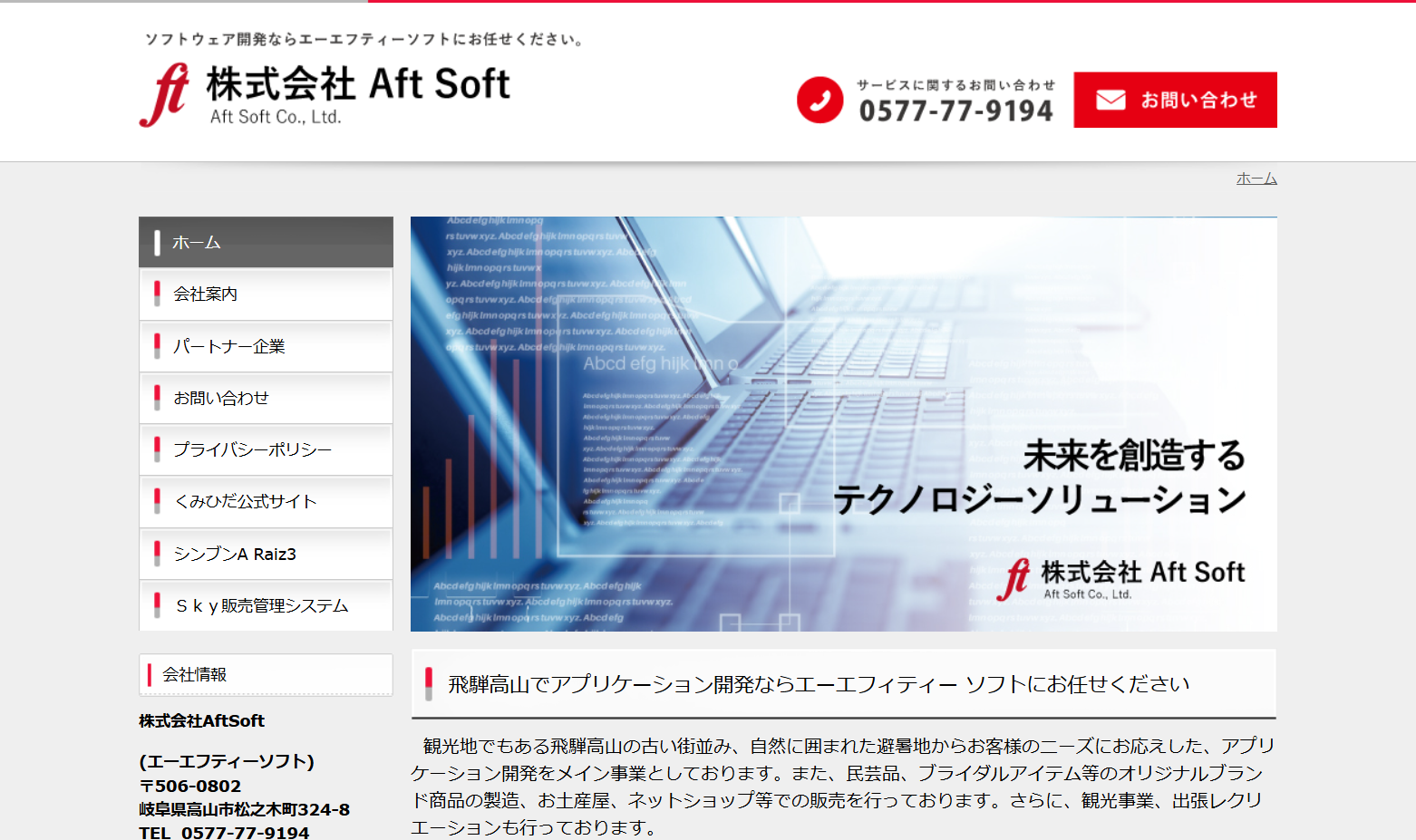
Task: Click the phone number 0577-77-9194 in header
Action: pos(955,111)
